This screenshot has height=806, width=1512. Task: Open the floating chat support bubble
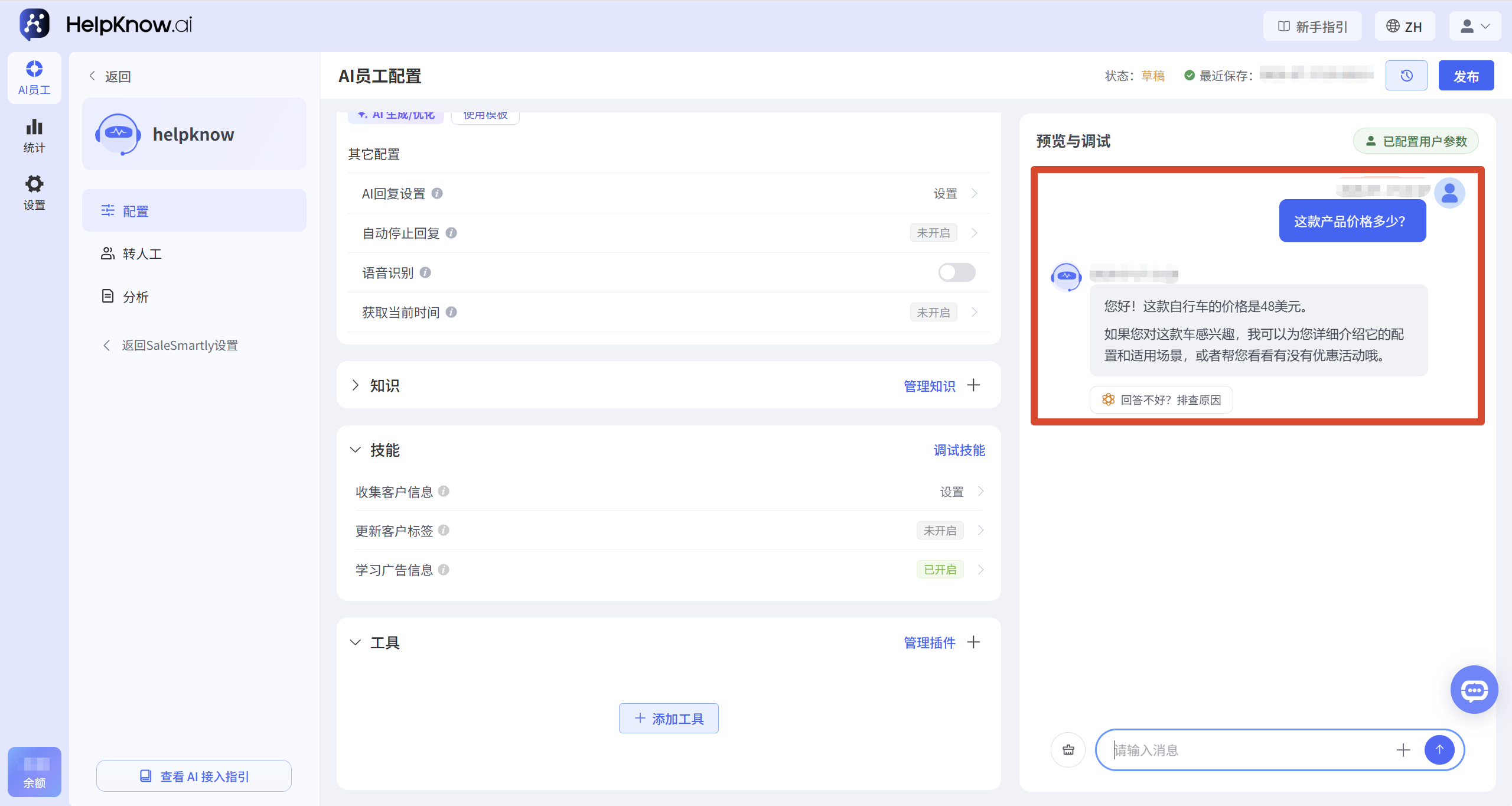coord(1474,690)
